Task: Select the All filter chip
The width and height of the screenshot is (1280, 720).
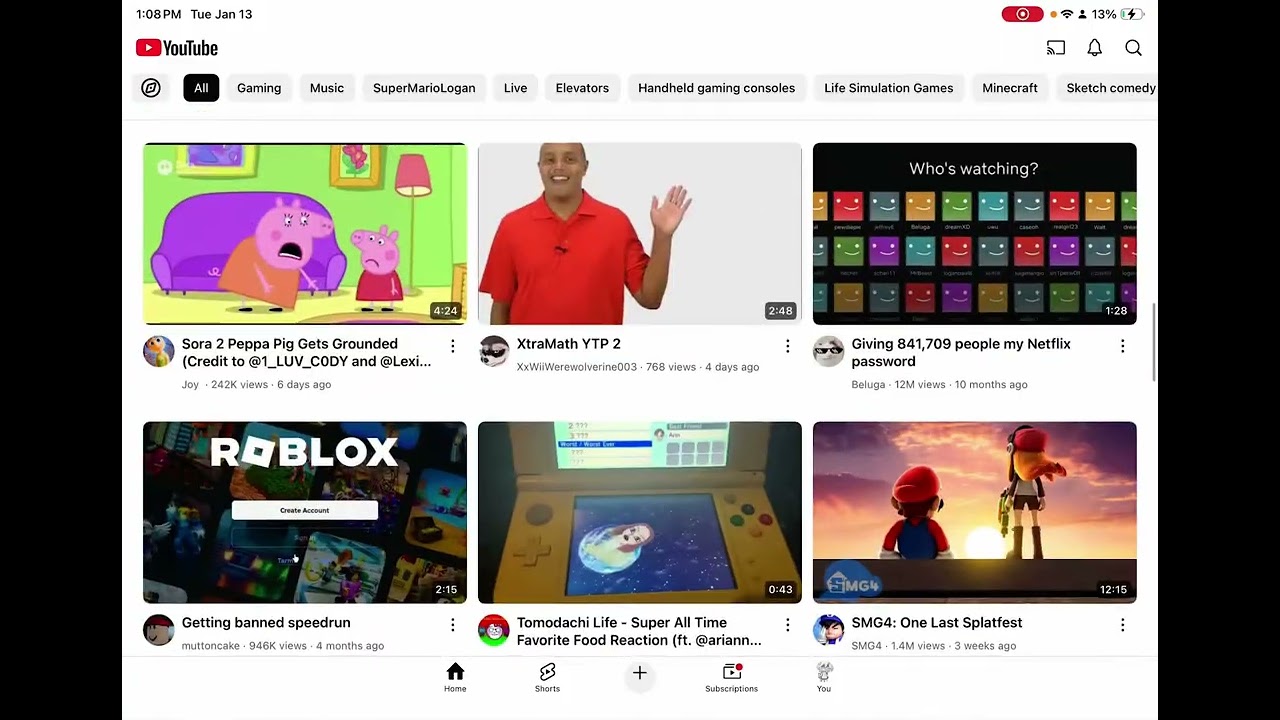Action: tap(201, 88)
